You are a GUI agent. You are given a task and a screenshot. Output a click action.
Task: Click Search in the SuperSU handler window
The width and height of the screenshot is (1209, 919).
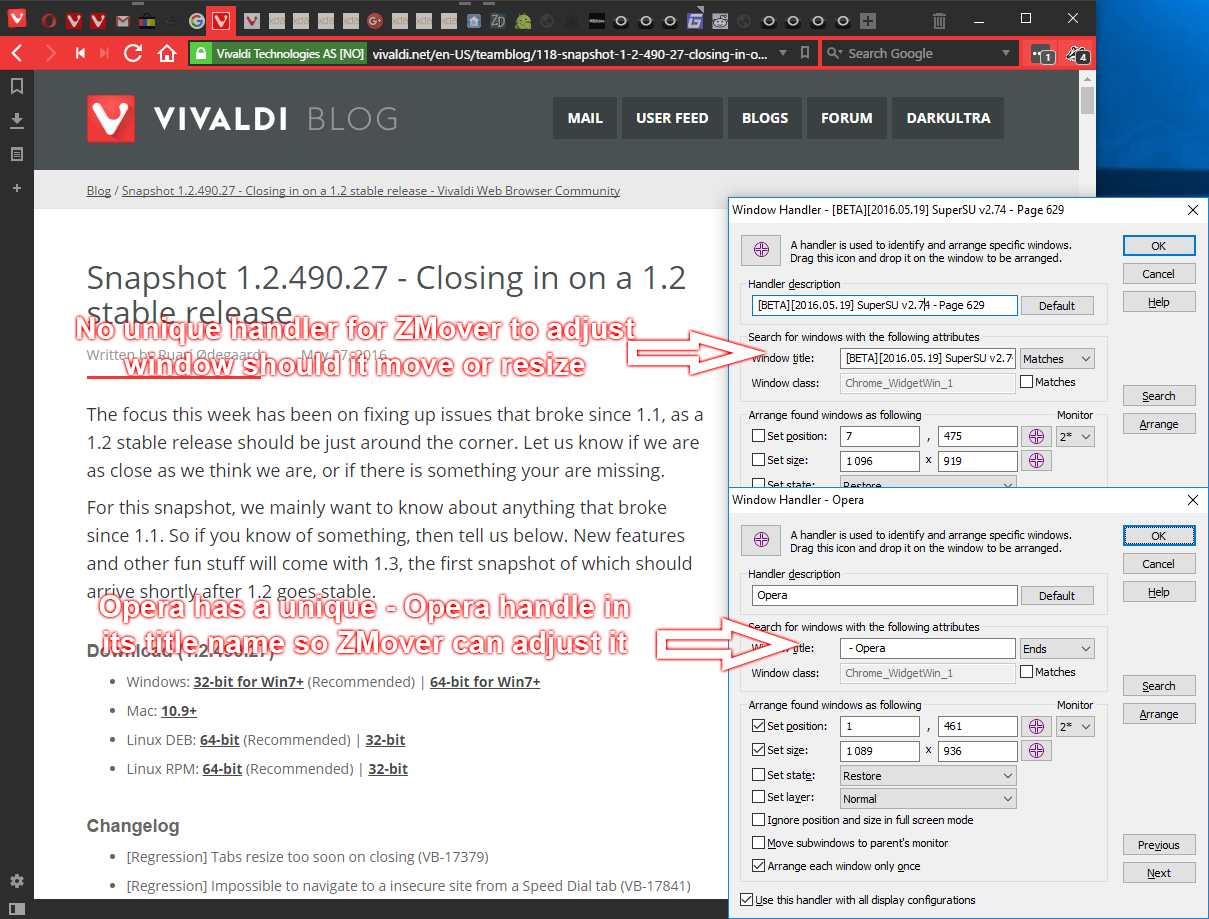(x=1158, y=396)
